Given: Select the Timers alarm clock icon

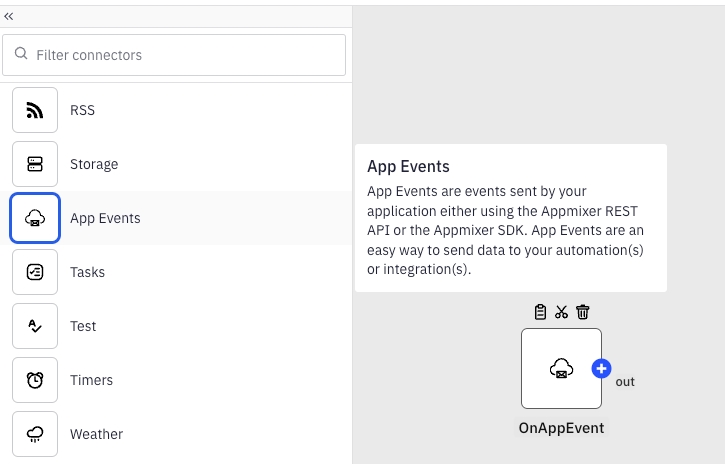Looking at the screenshot, I should click(35, 380).
